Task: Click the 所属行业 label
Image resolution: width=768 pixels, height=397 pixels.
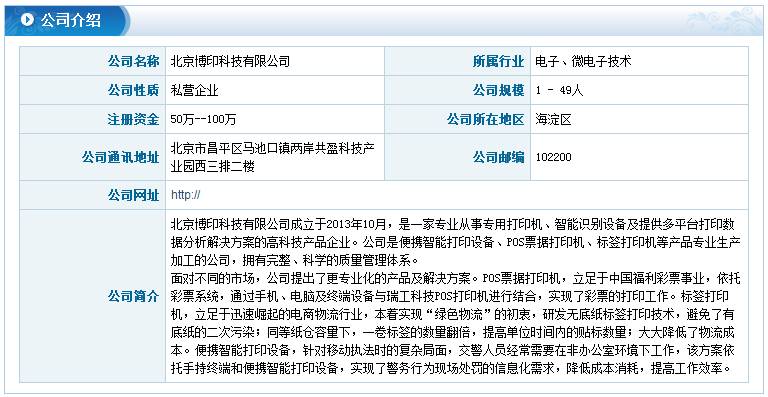Action: pos(498,62)
